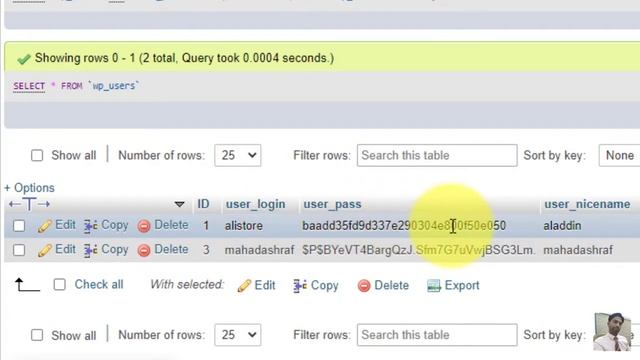Screen dimensions: 640x360
Task: Click the aladdin user_nicename cell
Action: click(562, 226)
